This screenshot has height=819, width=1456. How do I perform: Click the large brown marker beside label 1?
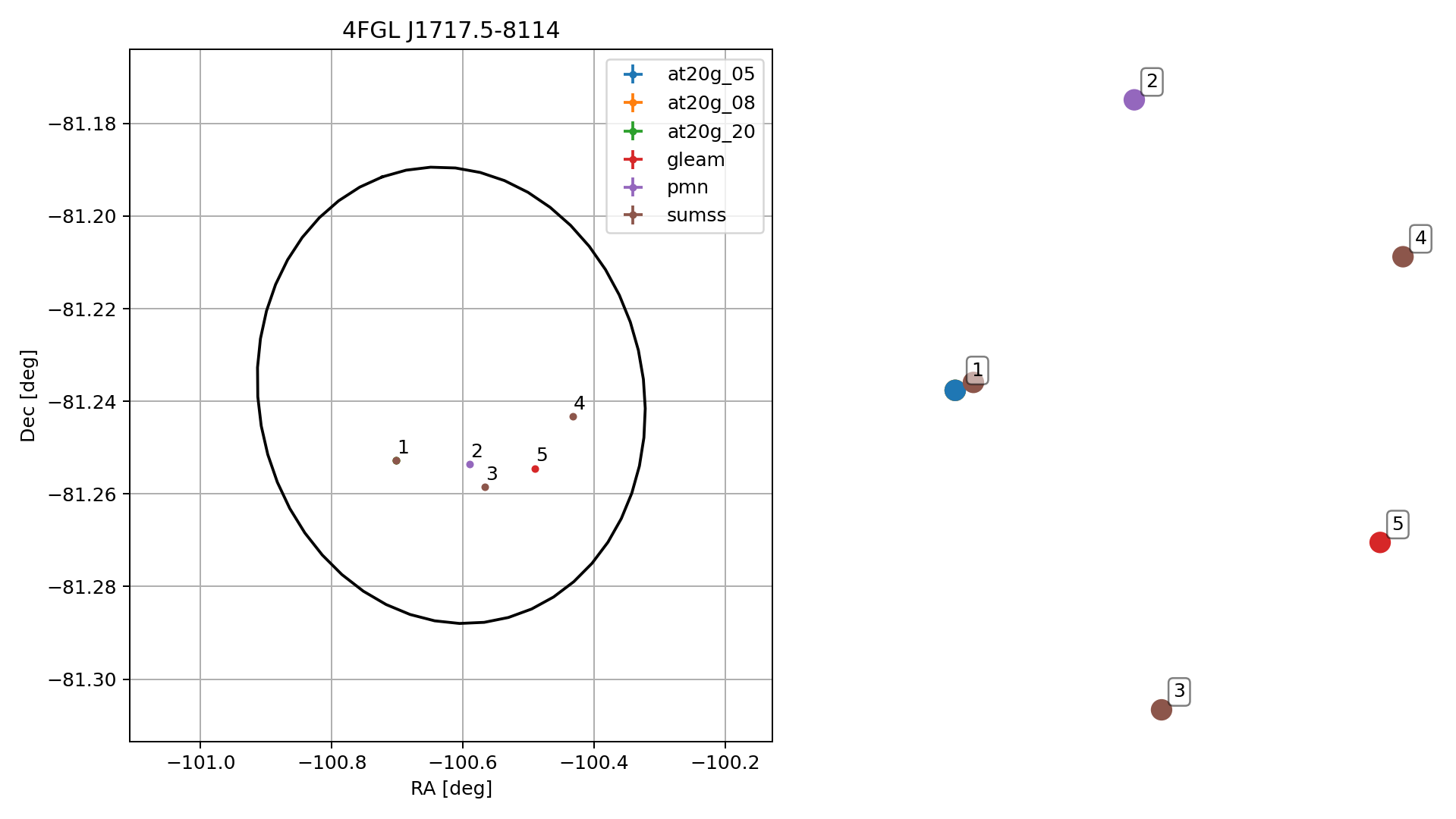(973, 382)
